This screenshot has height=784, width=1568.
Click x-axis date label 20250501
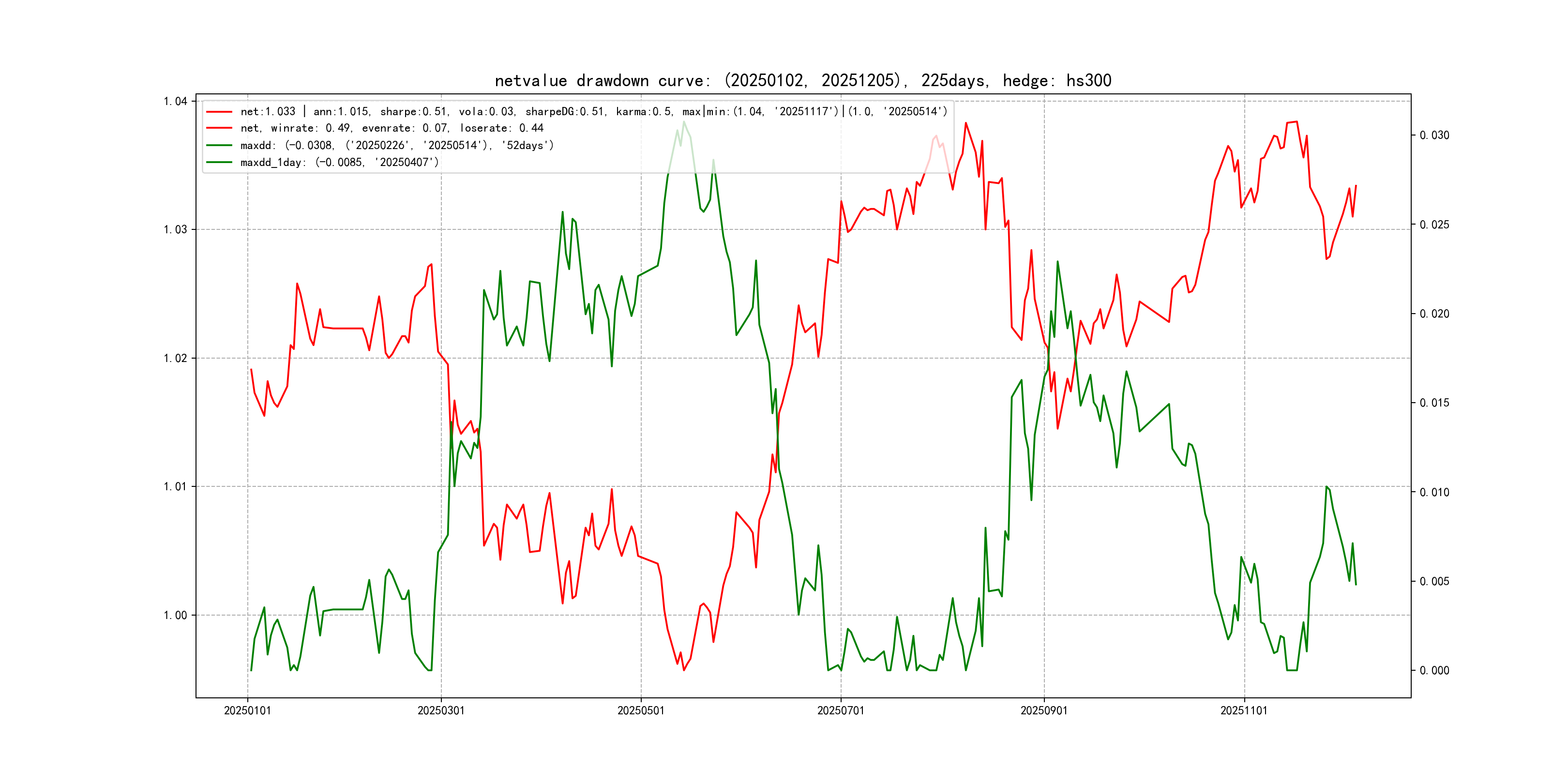640,710
